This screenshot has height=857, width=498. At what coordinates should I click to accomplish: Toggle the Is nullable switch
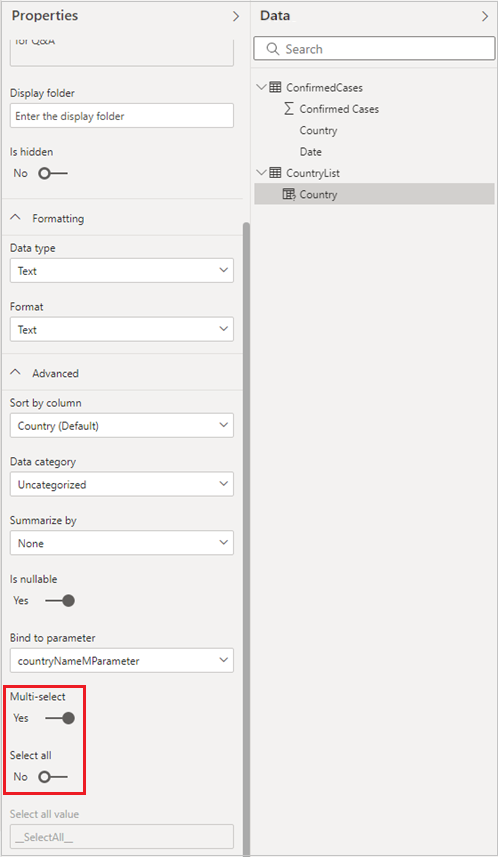click(x=60, y=601)
